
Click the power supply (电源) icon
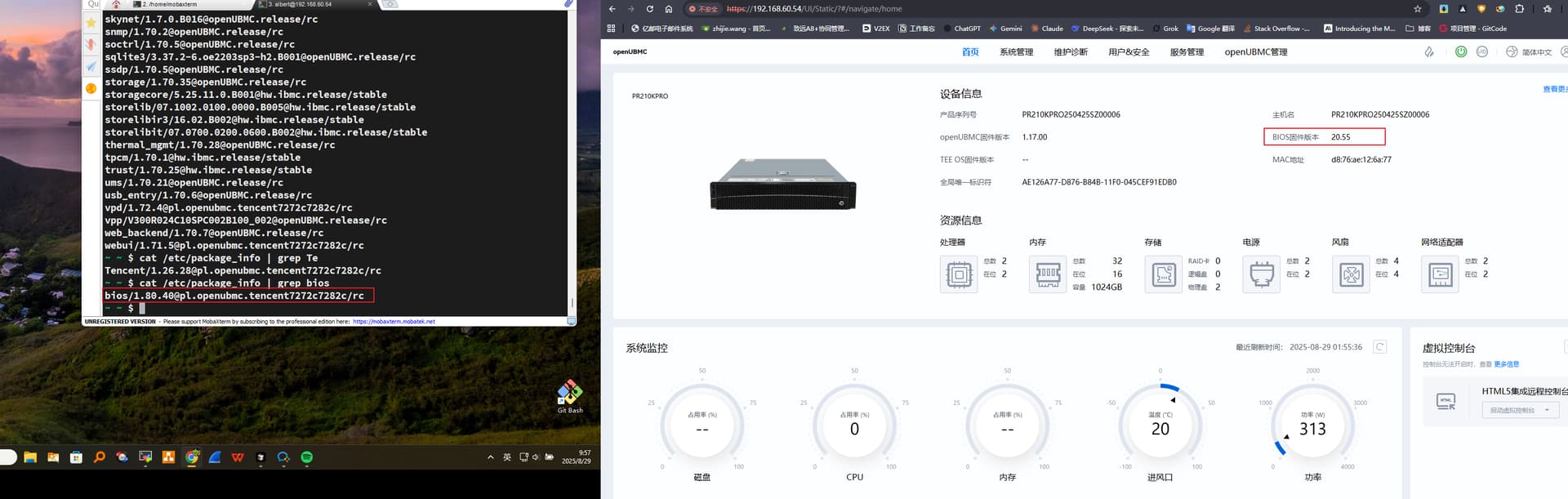(x=1262, y=274)
